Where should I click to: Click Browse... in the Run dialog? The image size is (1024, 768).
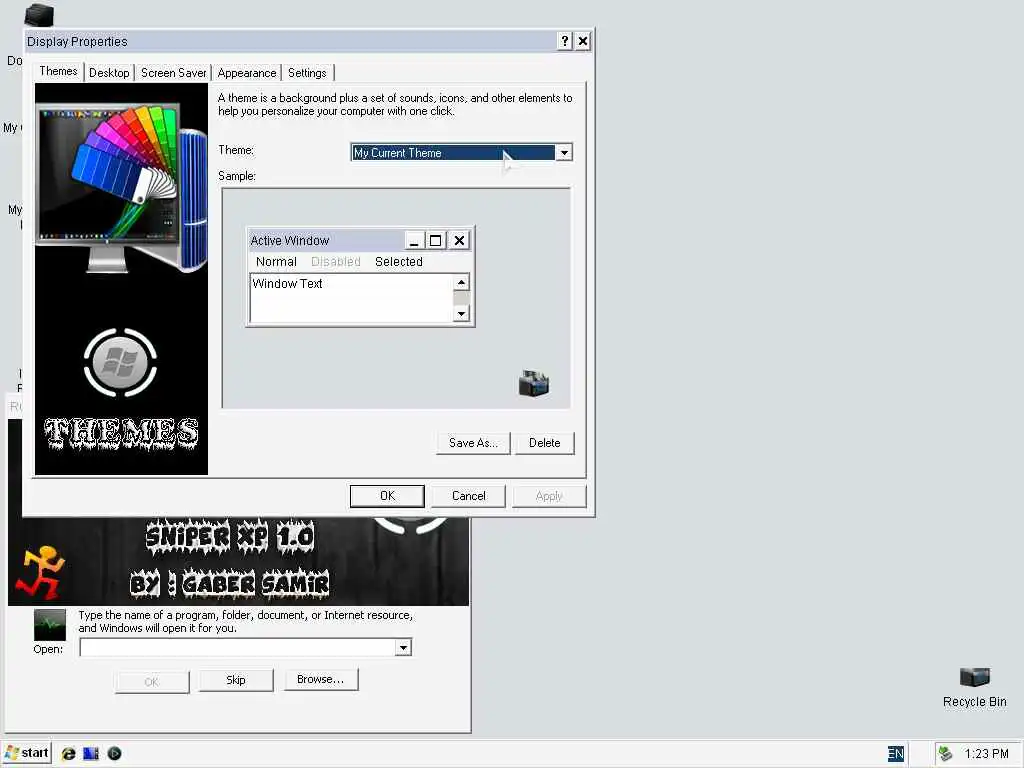coord(321,679)
